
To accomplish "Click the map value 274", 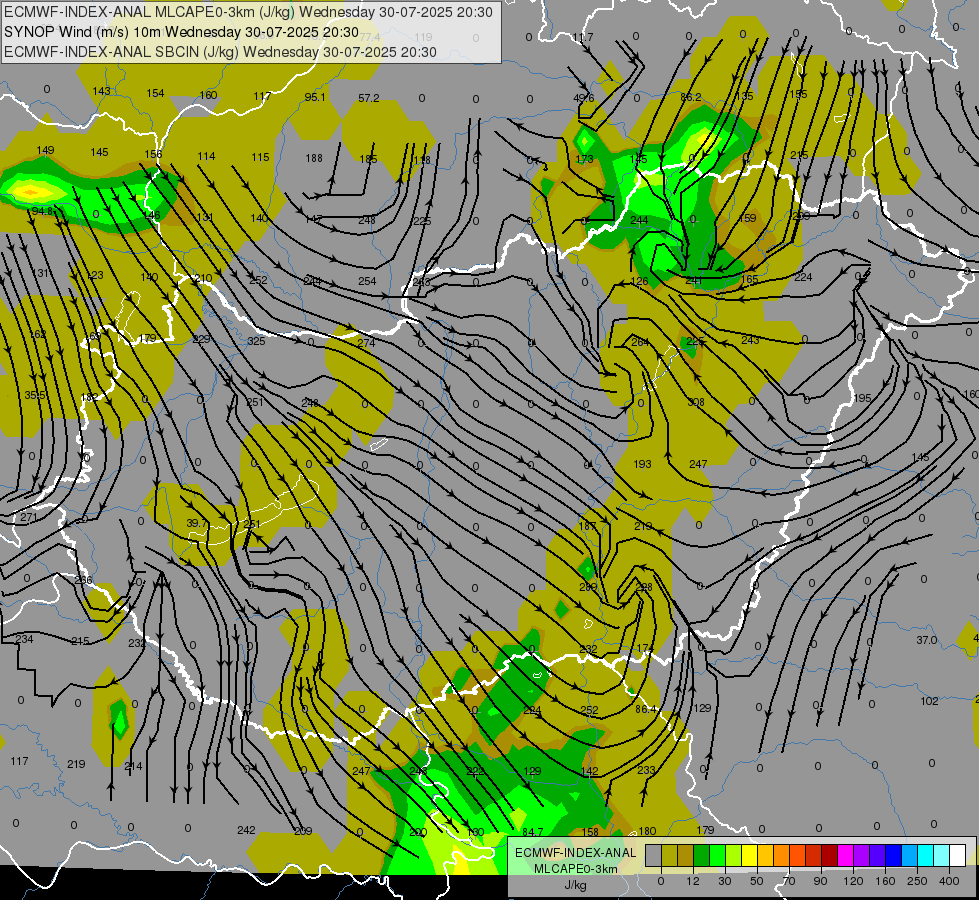I will pyautogui.click(x=366, y=343).
